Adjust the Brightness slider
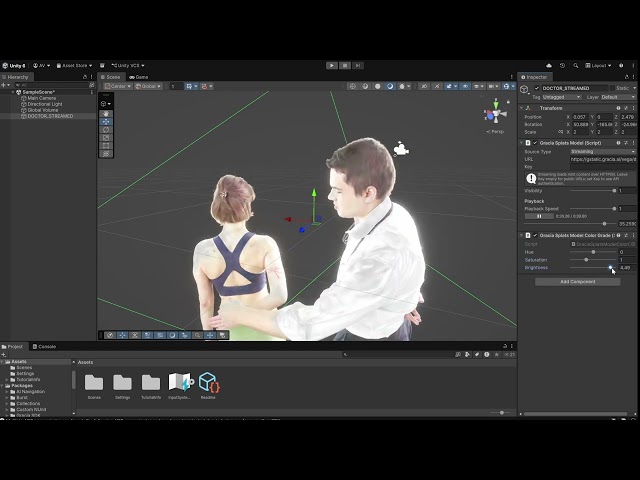 [x=593, y=268]
